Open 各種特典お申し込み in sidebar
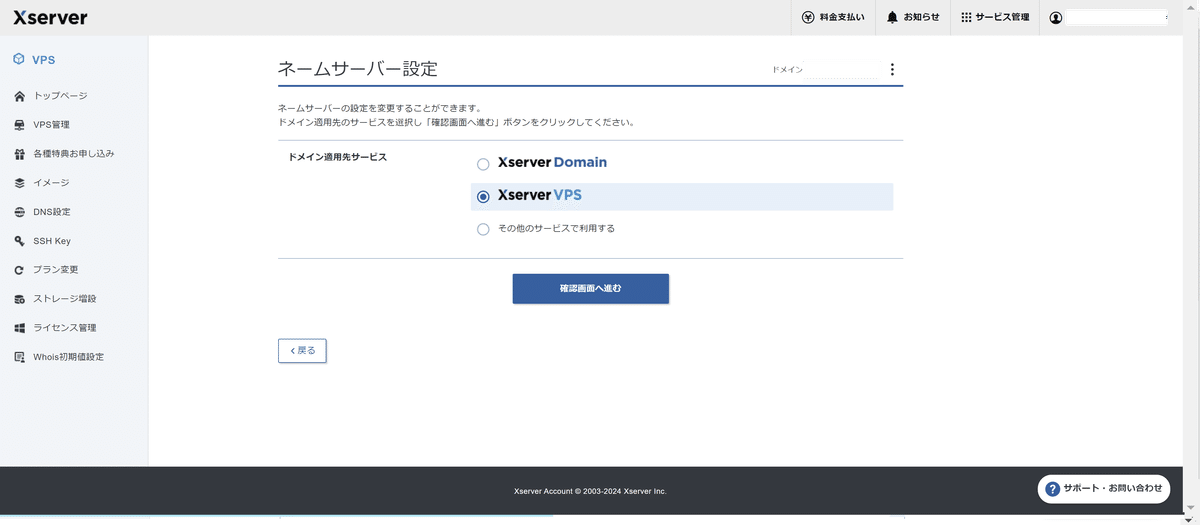1200x525 pixels. click(74, 154)
